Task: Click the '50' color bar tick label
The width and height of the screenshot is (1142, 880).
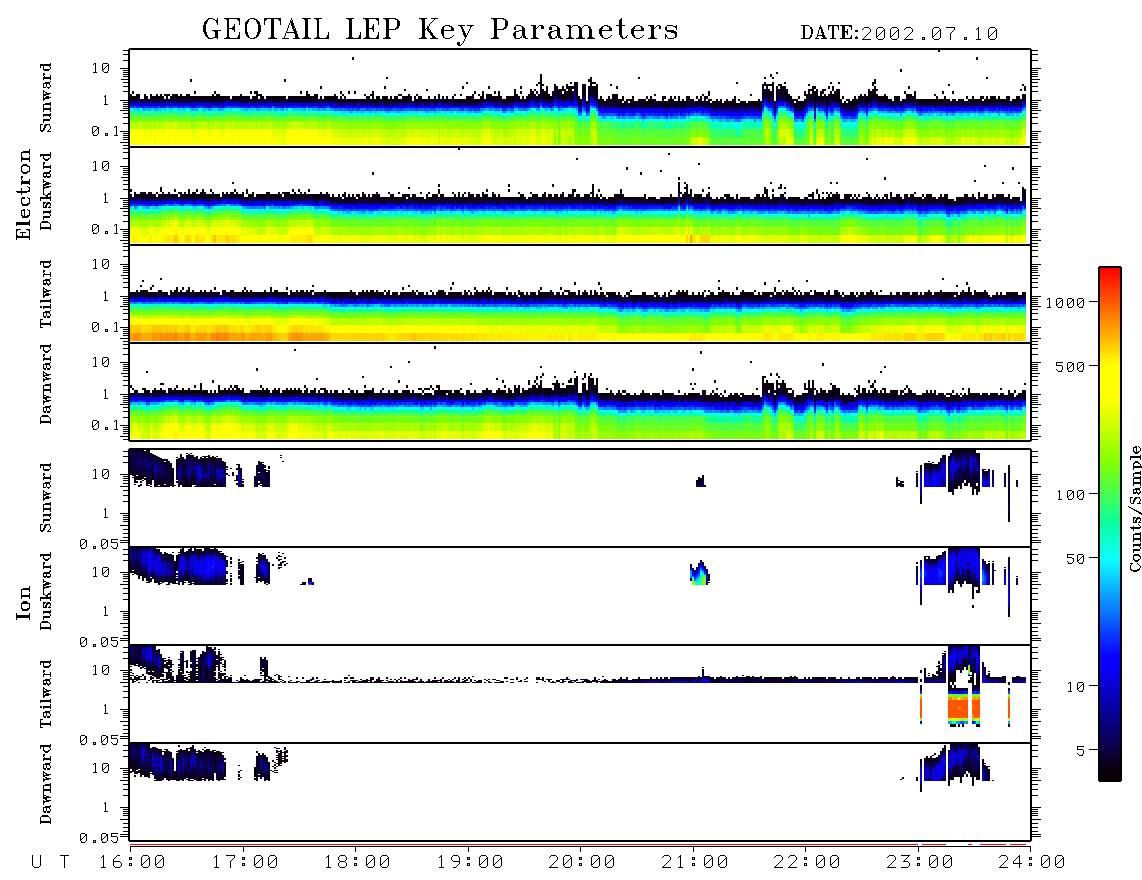Action: 1075,559
